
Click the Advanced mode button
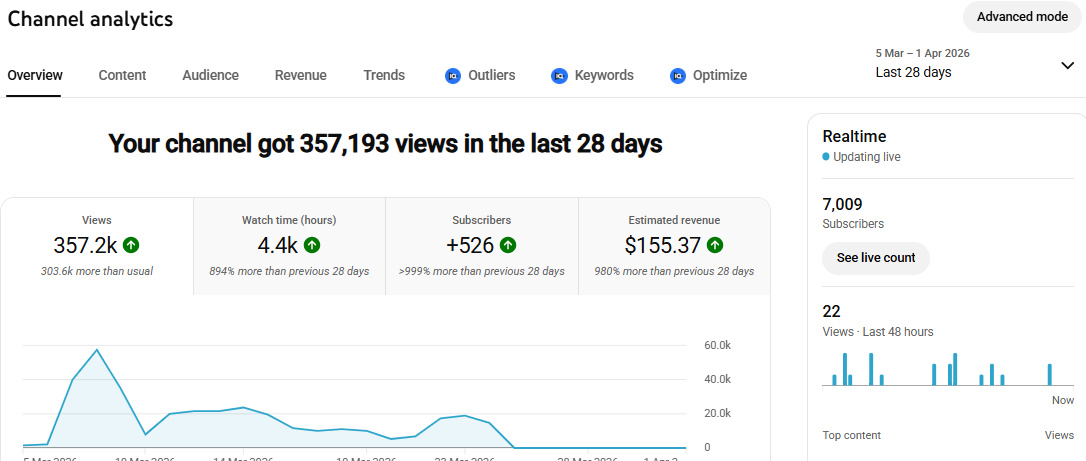coord(1022,17)
